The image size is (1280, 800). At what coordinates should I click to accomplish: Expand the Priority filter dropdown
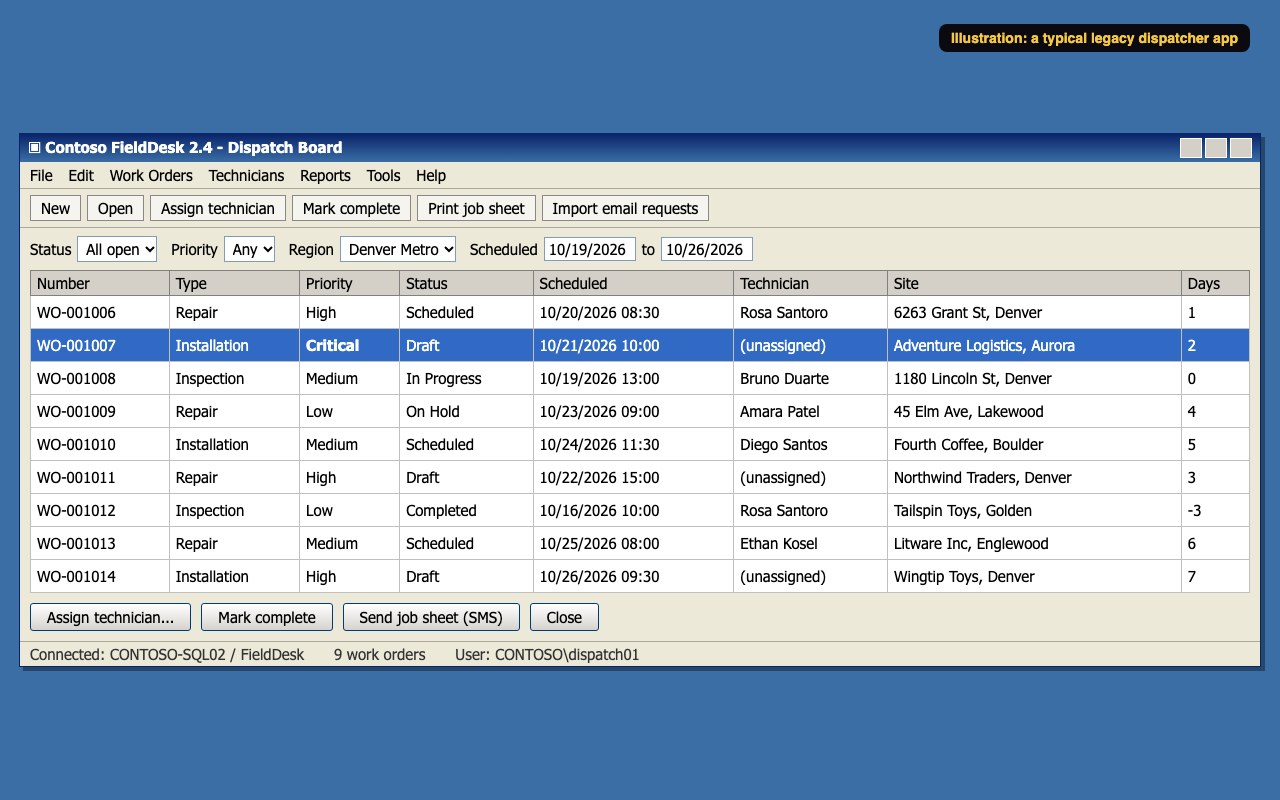(249, 249)
